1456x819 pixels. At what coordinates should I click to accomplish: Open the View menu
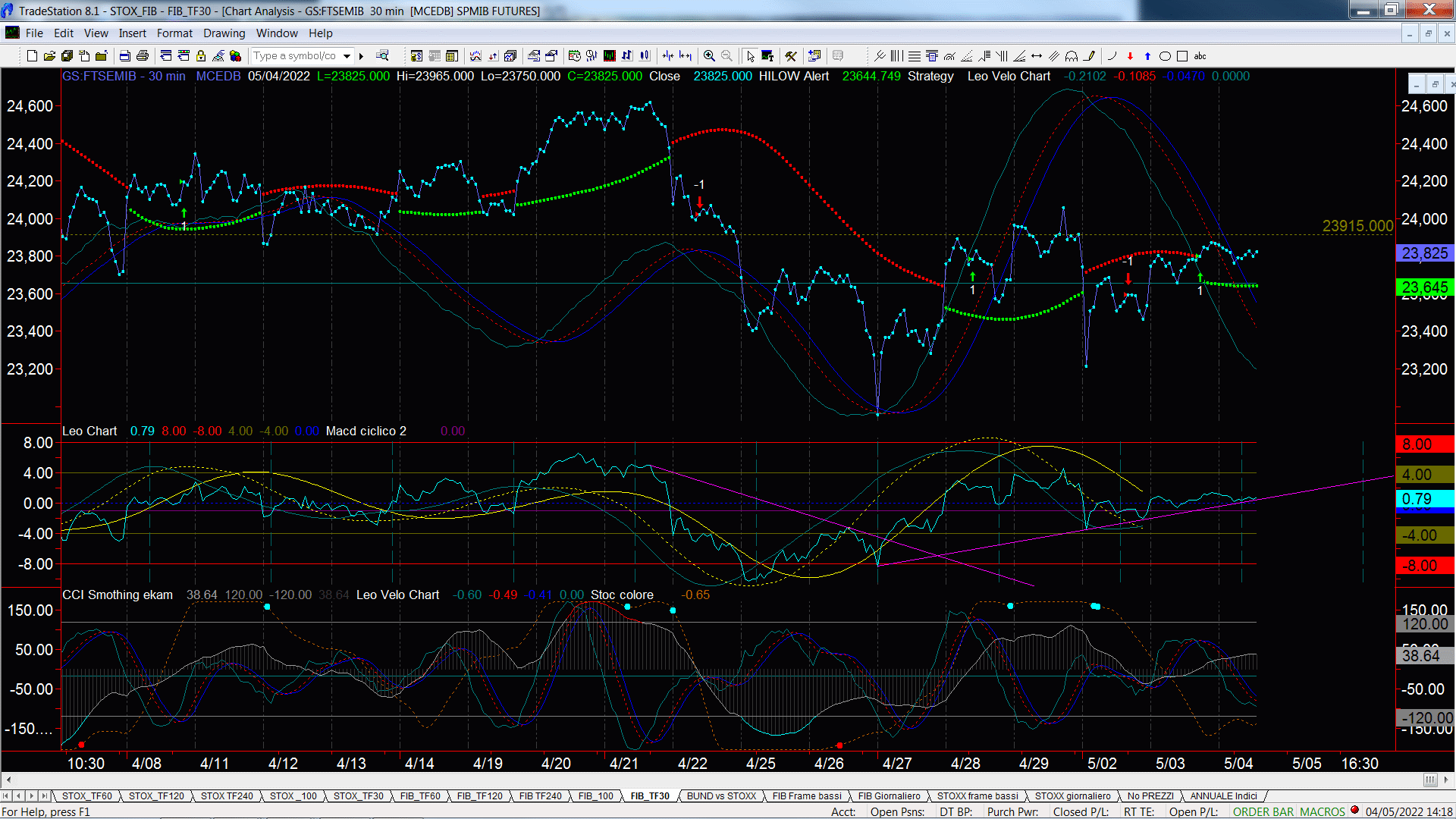(96, 33)
